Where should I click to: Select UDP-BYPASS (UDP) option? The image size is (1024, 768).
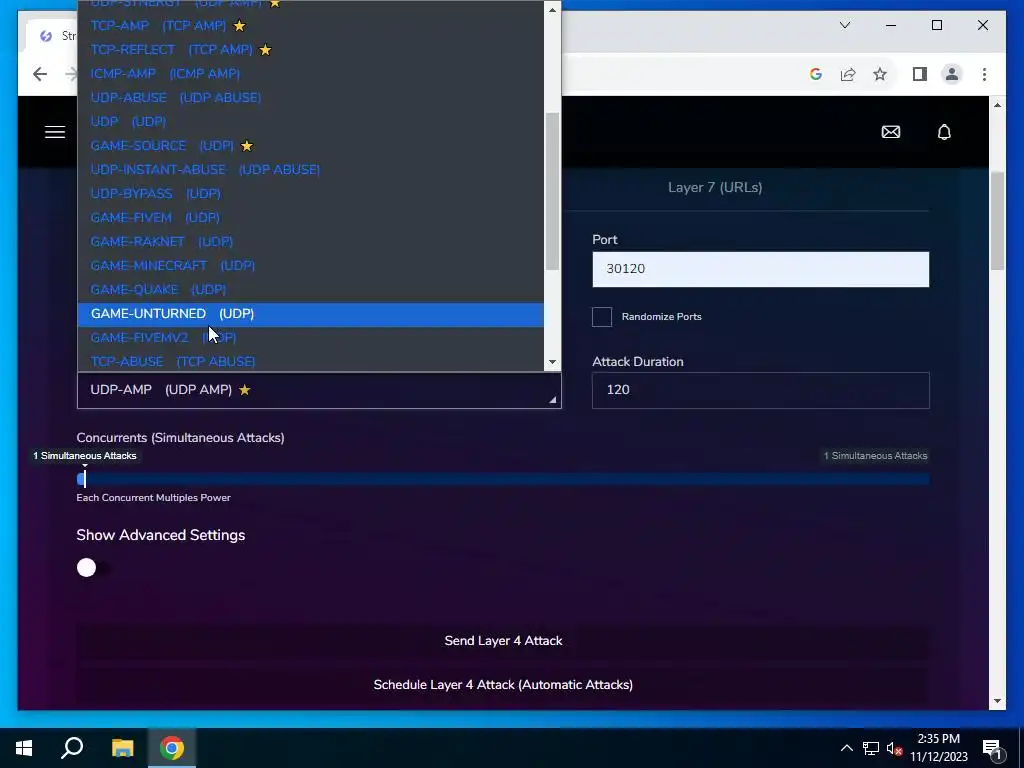click(310, 193)
